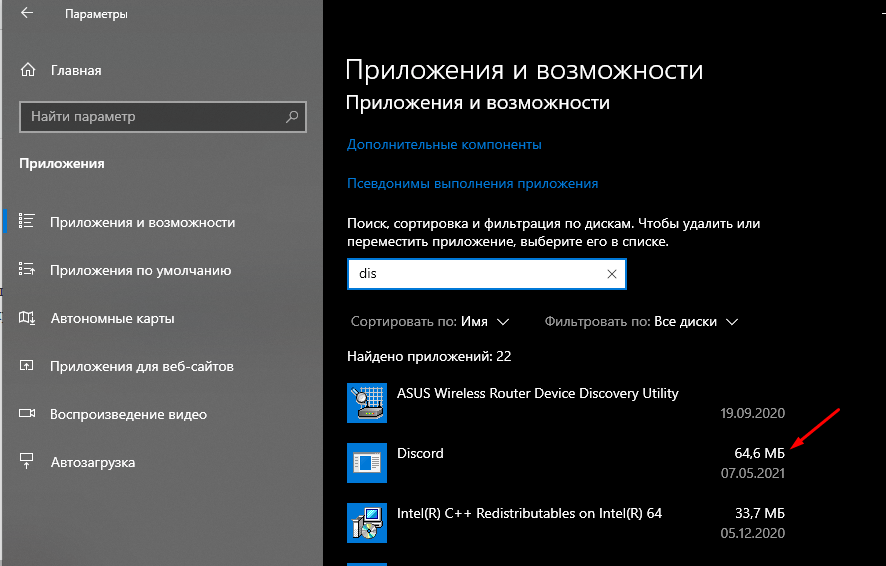
Task: Open Приложения по умолчанию sidebar section
Action: pos(140,270)
